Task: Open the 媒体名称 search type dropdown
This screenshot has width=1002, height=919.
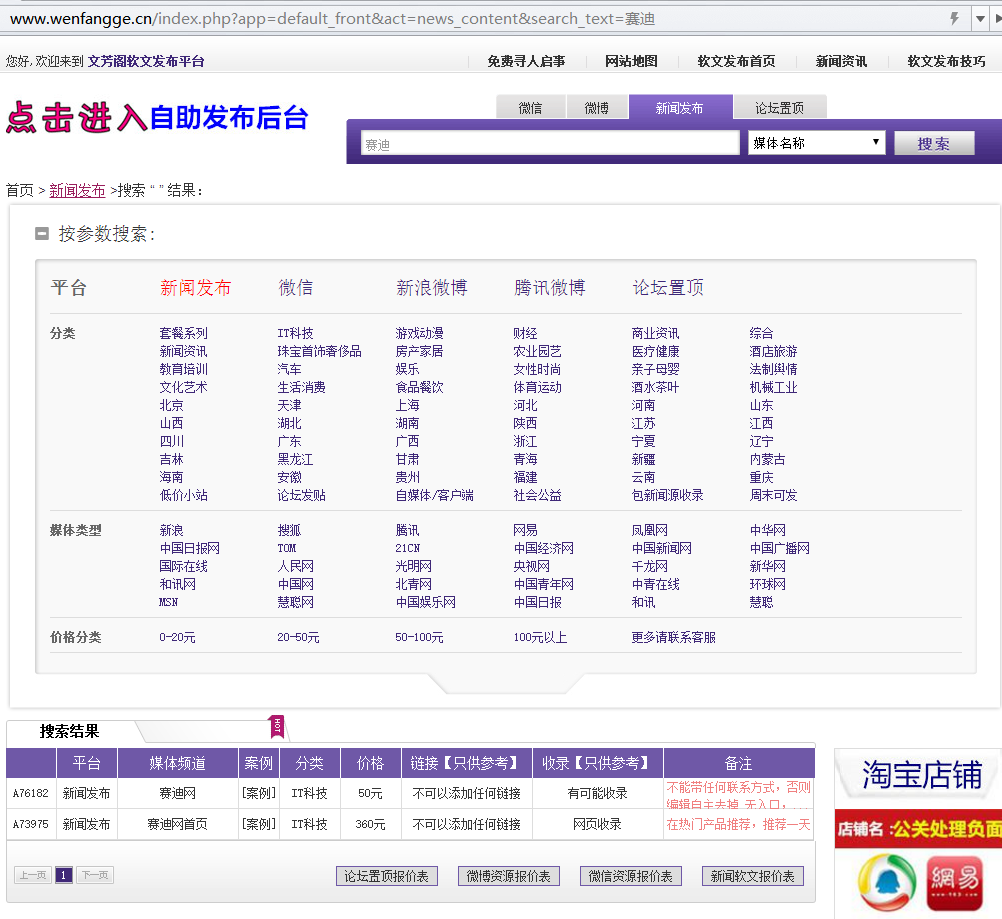Action: tap(816, 143)
